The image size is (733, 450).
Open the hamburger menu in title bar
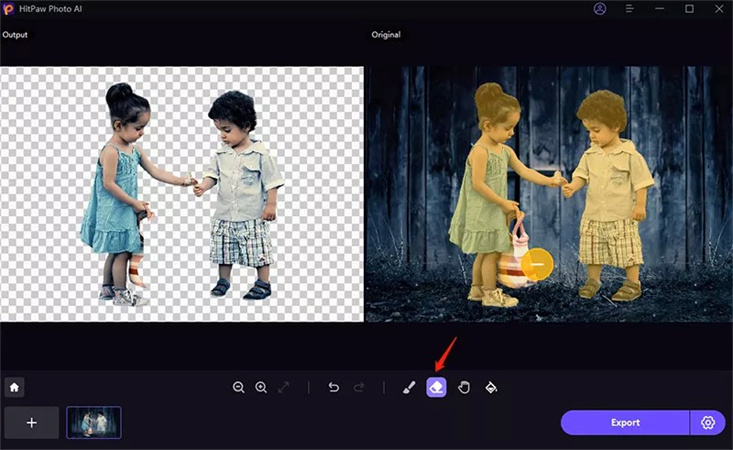pos(630,9)
